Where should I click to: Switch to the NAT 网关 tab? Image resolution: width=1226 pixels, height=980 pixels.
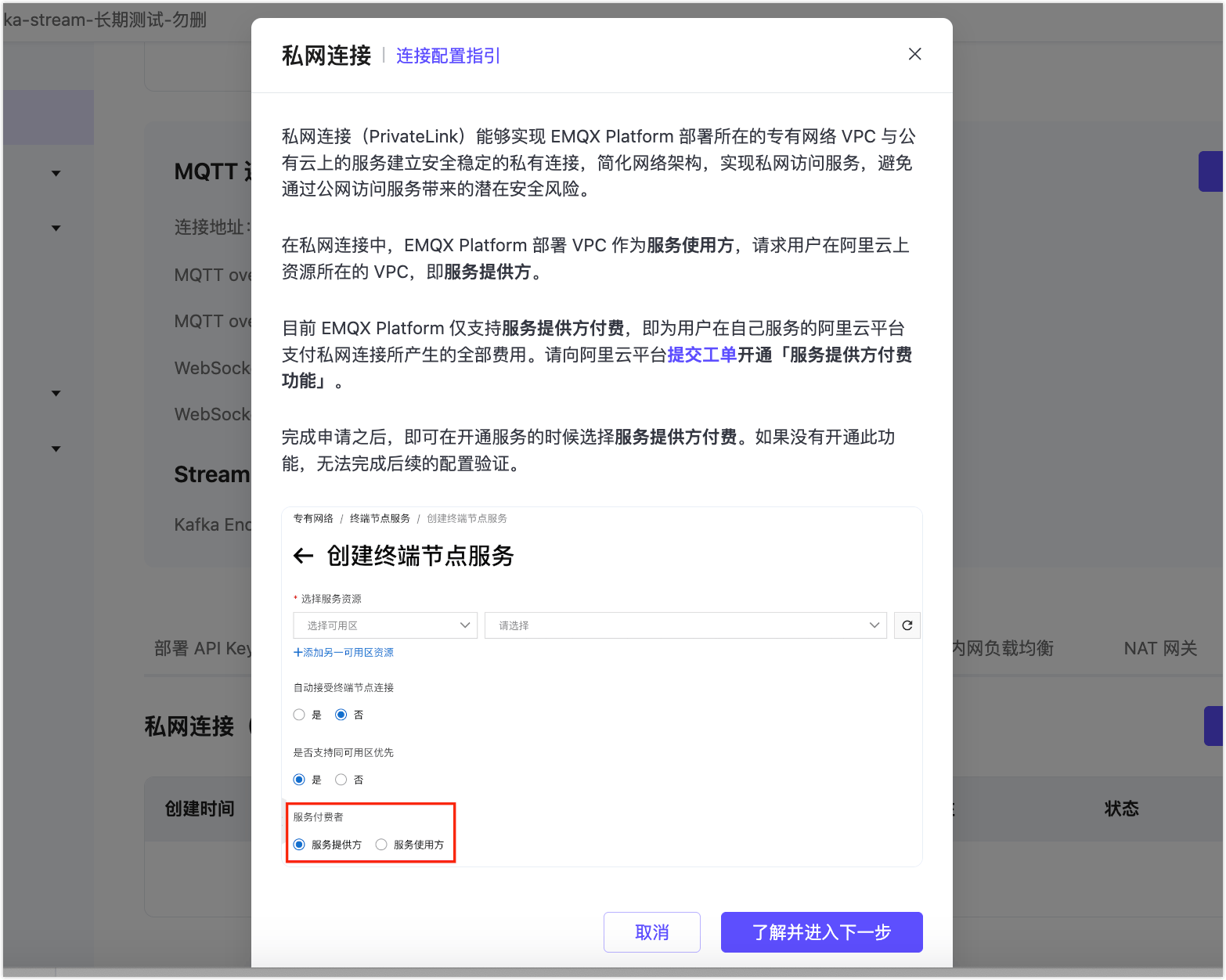(1159, 648)
